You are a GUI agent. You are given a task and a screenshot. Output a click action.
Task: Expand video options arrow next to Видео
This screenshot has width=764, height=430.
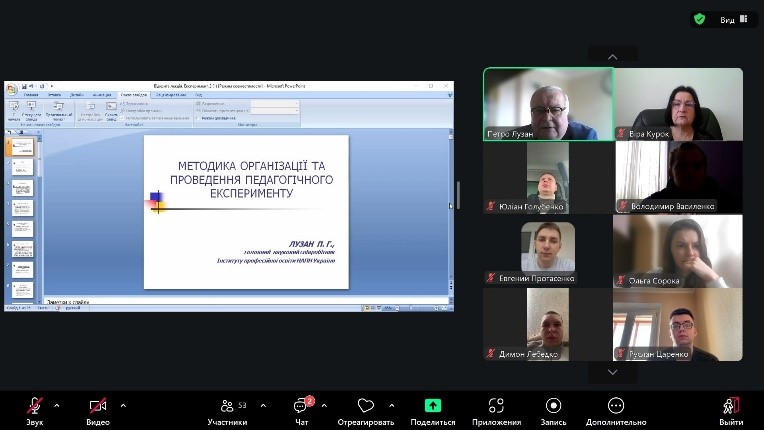point(123,405)
